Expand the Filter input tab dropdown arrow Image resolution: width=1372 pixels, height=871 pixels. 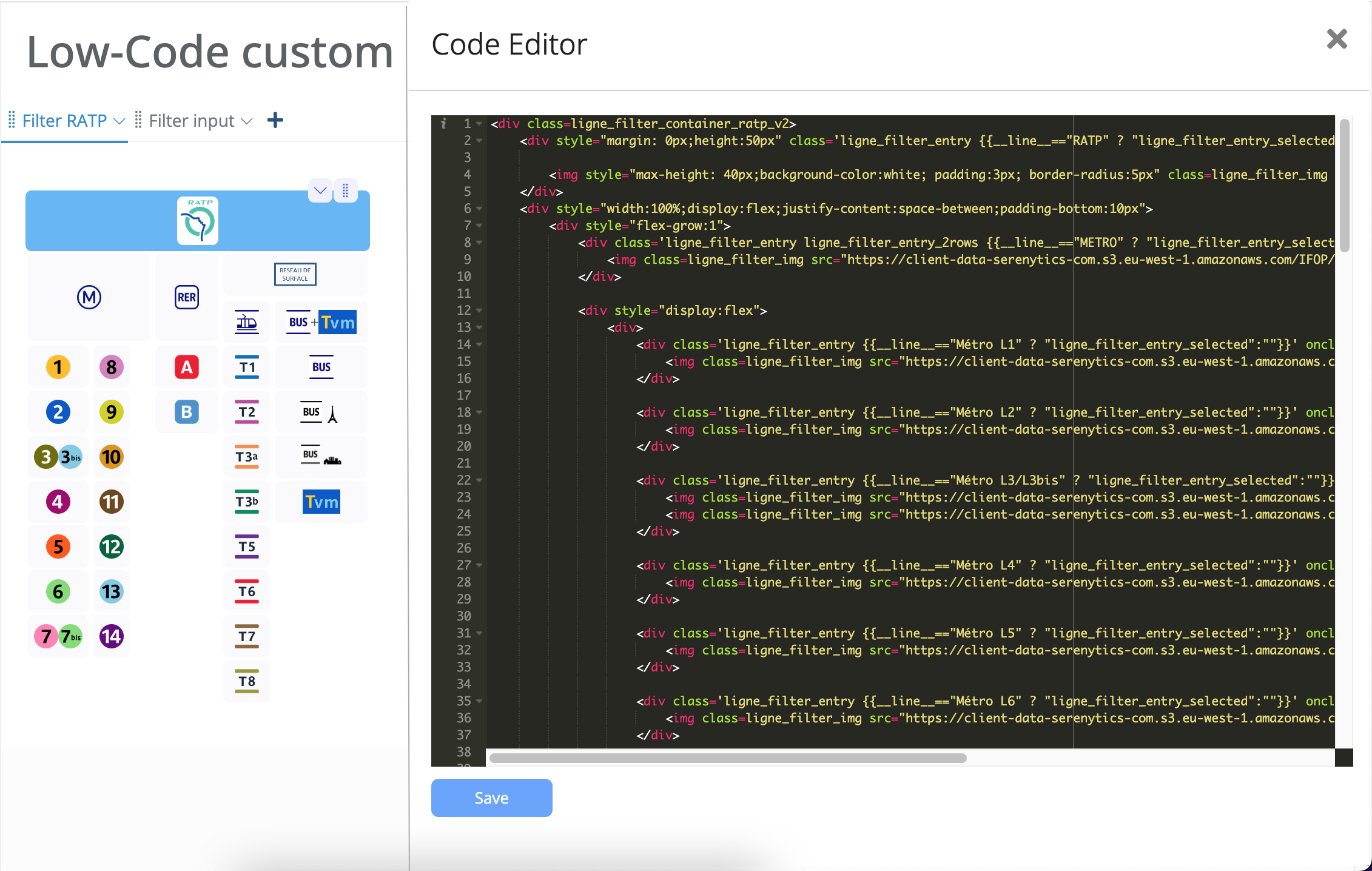click(x=247, y=121)
